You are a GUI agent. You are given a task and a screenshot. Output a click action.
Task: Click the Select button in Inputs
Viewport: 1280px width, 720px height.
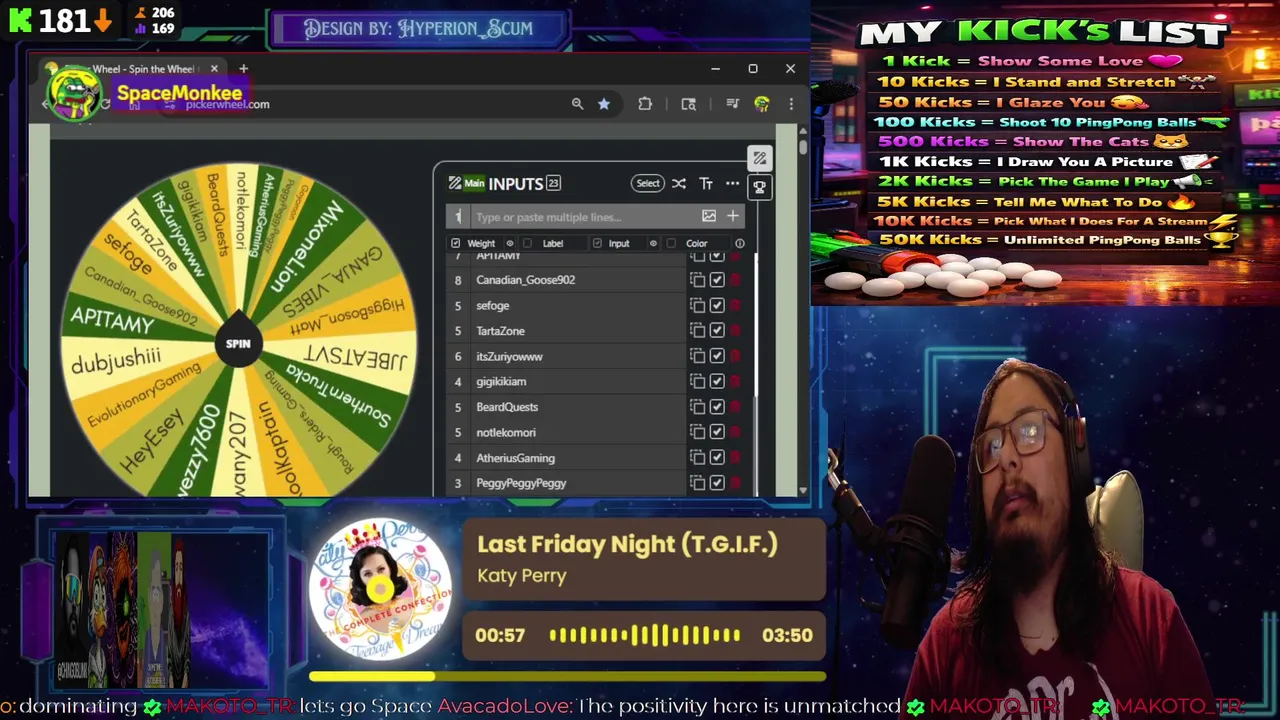648,184
